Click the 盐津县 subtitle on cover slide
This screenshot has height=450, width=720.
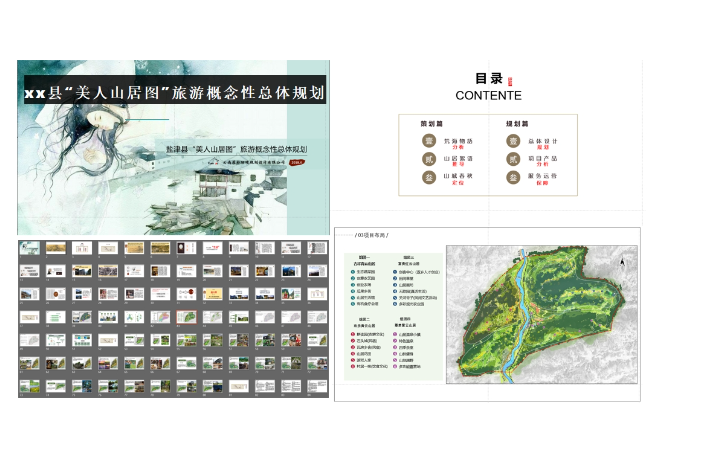236,149
